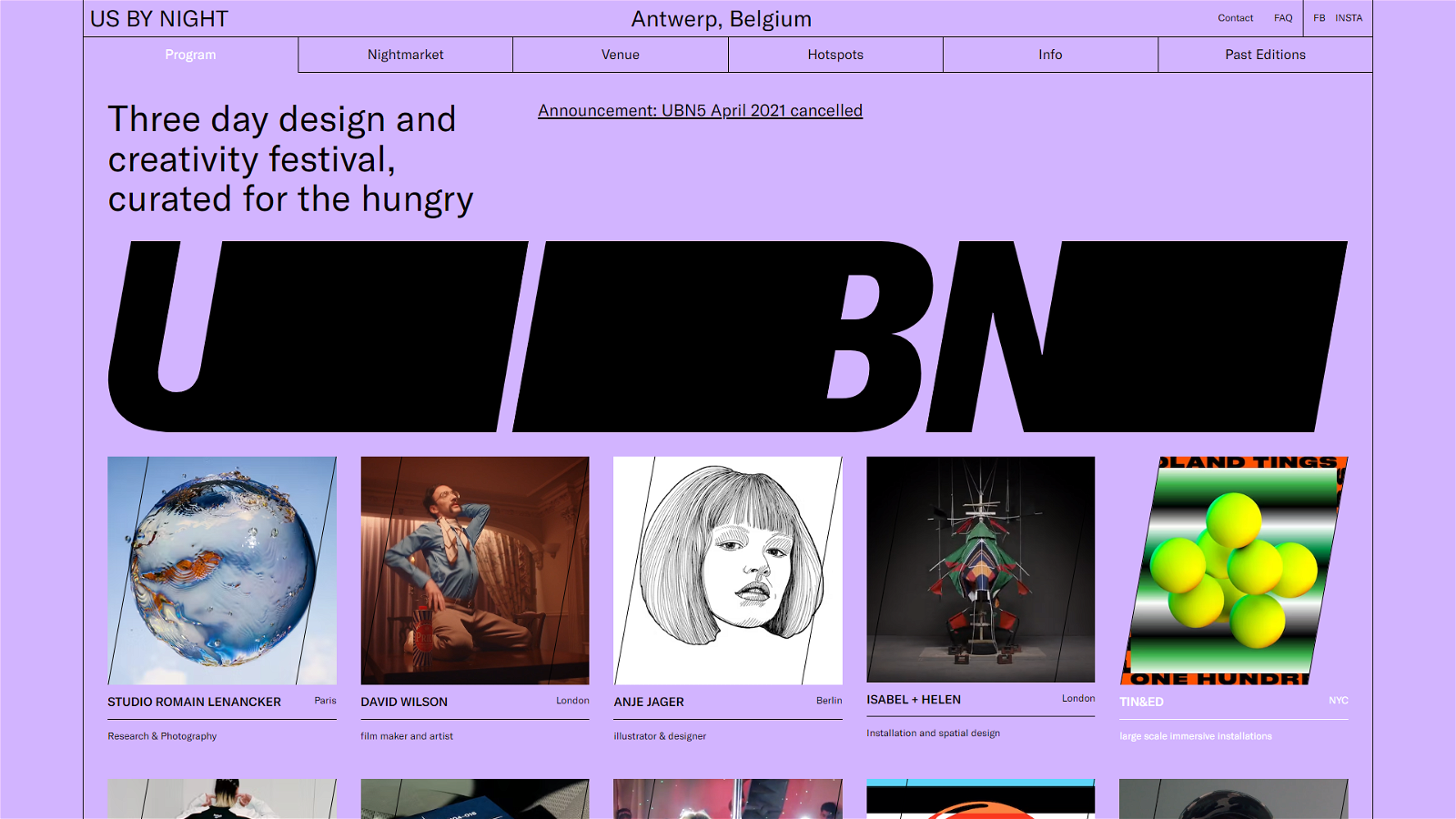The image size is (1456, 819).
Task: Open Studio Romain Lenancker water globe thumbnail
Action: pos(222,571)
